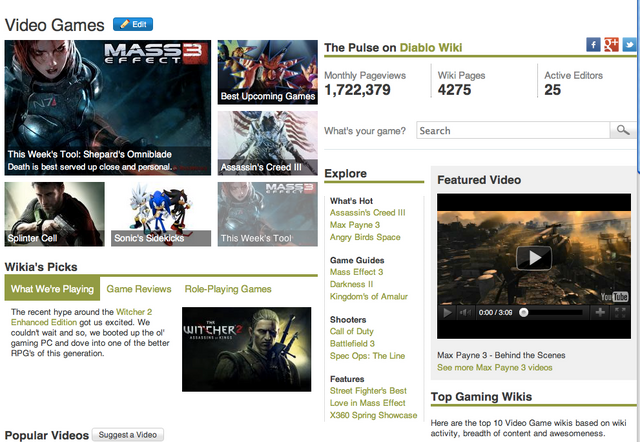The height and width of the screenshot is (442, 640).
Task: Open the Kingdom's of Amalur link
Action: [369, 296]
